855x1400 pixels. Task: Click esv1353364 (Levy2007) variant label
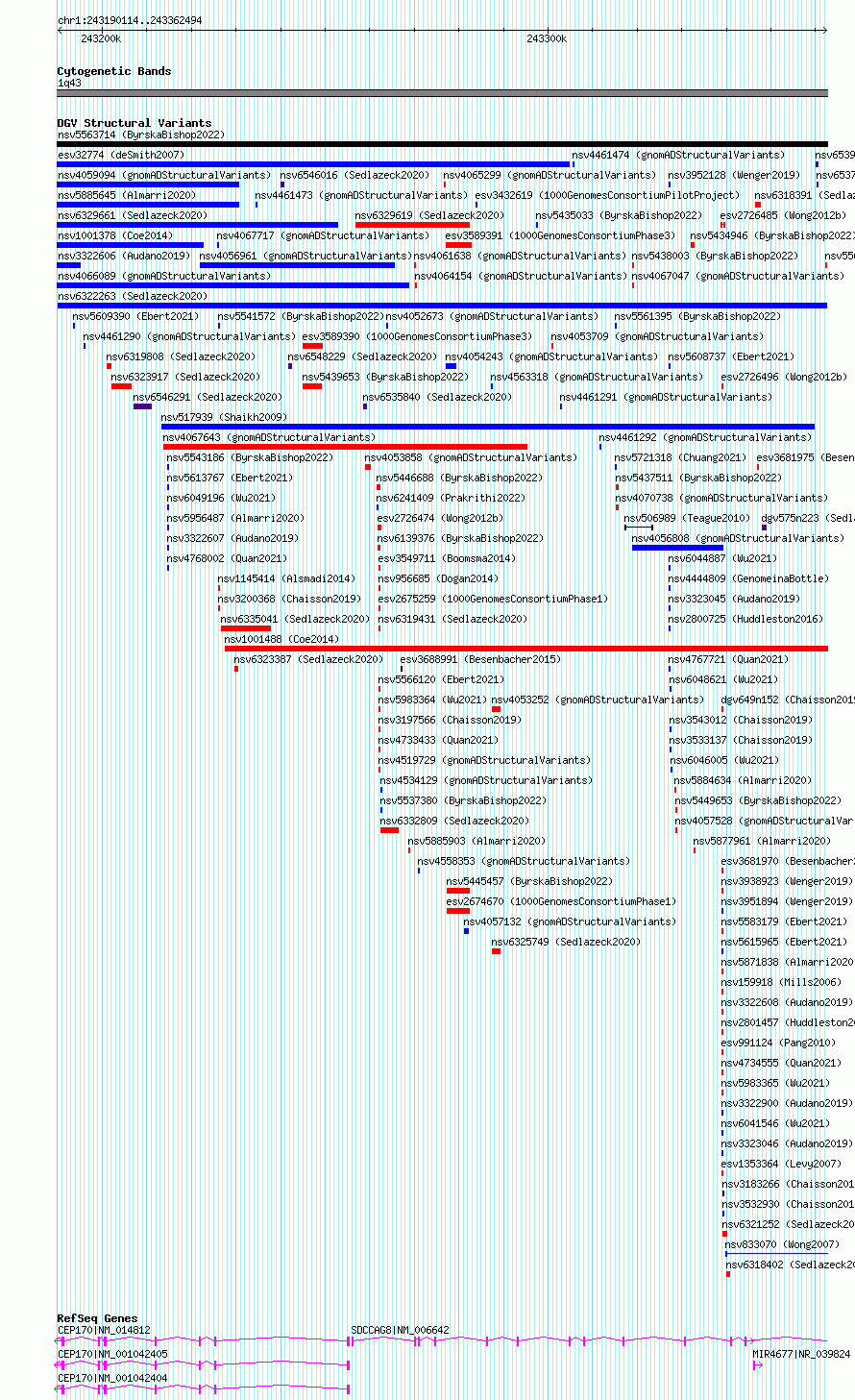point(781,1164)
